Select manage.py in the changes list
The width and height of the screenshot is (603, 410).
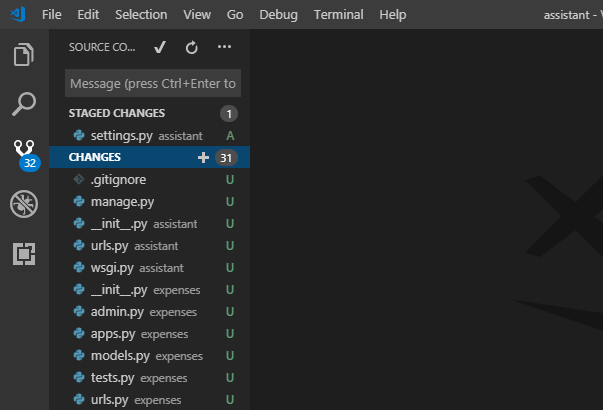click(120, 201)
